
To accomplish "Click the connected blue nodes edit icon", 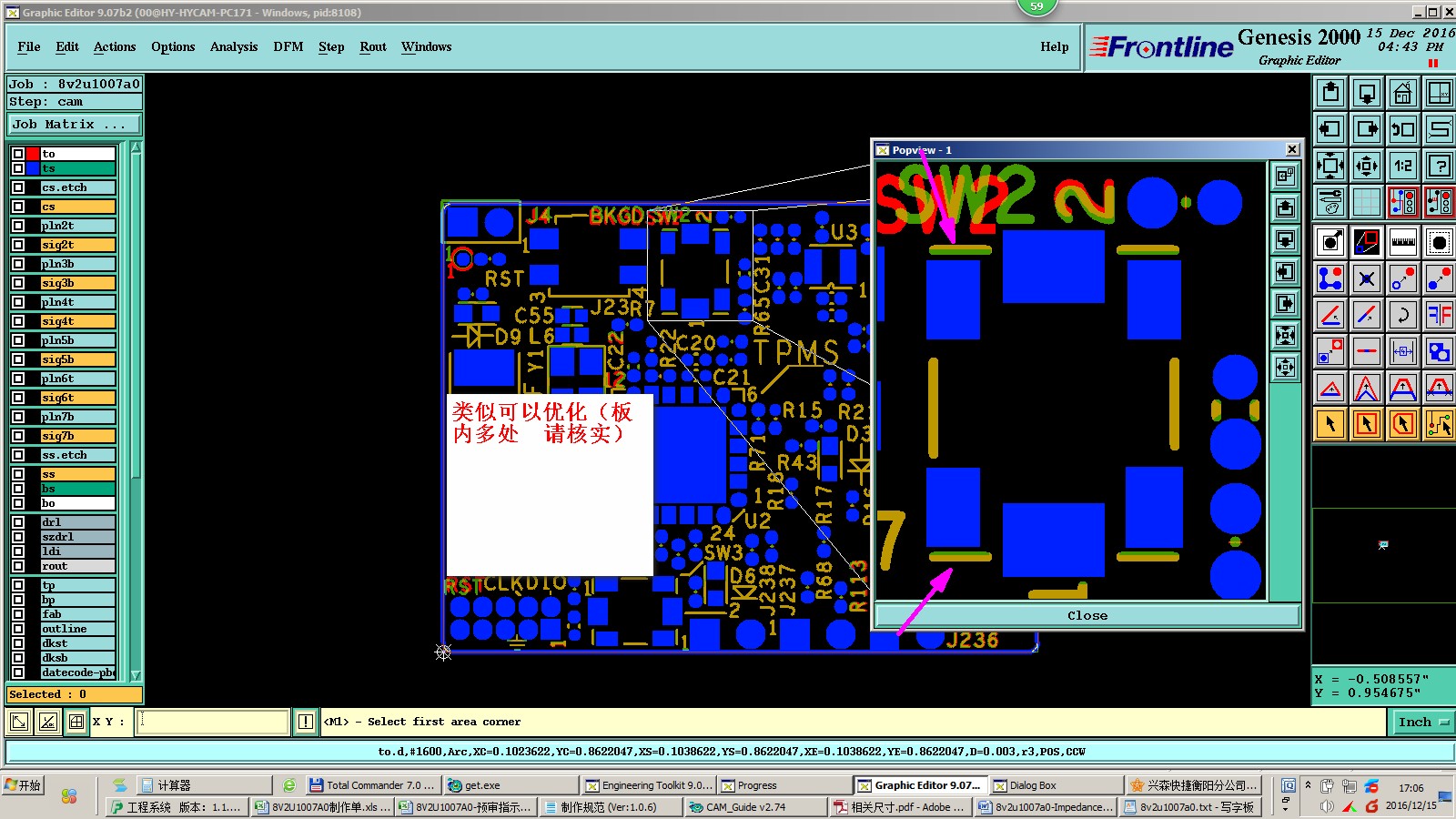I will tap(1330, 278).
